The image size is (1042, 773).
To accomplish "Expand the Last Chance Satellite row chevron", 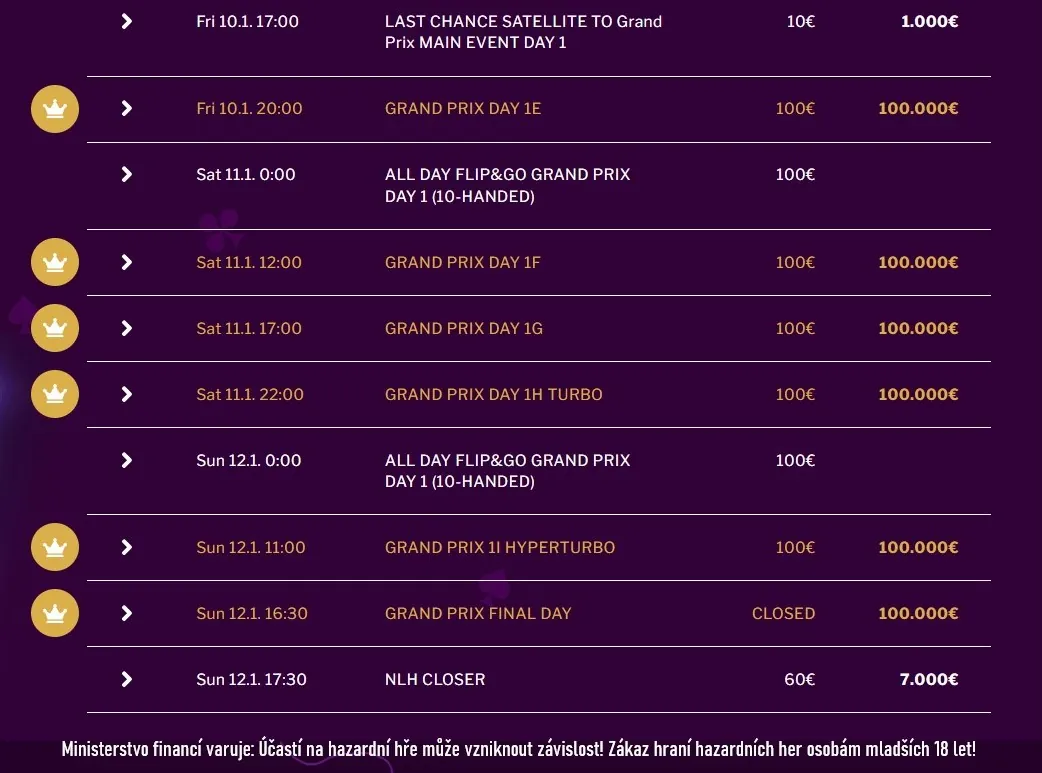I will pos(127,21).
